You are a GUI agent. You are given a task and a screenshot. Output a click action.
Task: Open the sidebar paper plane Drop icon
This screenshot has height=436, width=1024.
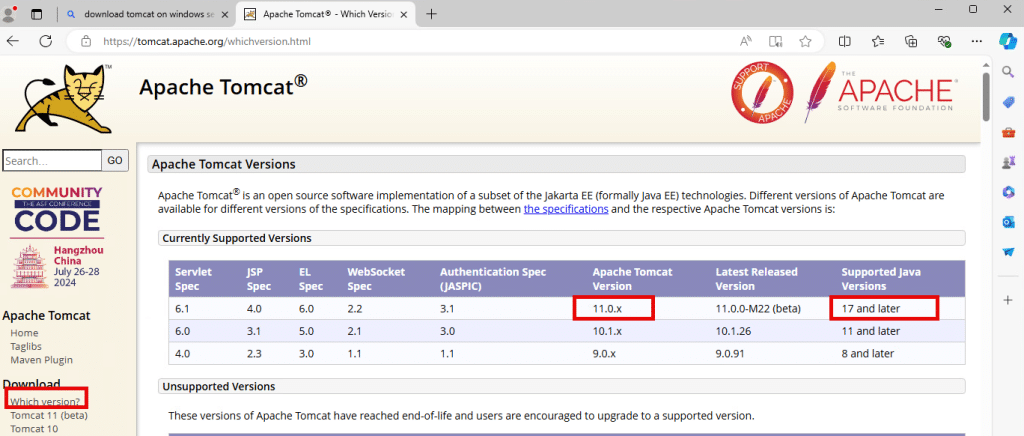pyautogui.click(x=1008, y=252)
